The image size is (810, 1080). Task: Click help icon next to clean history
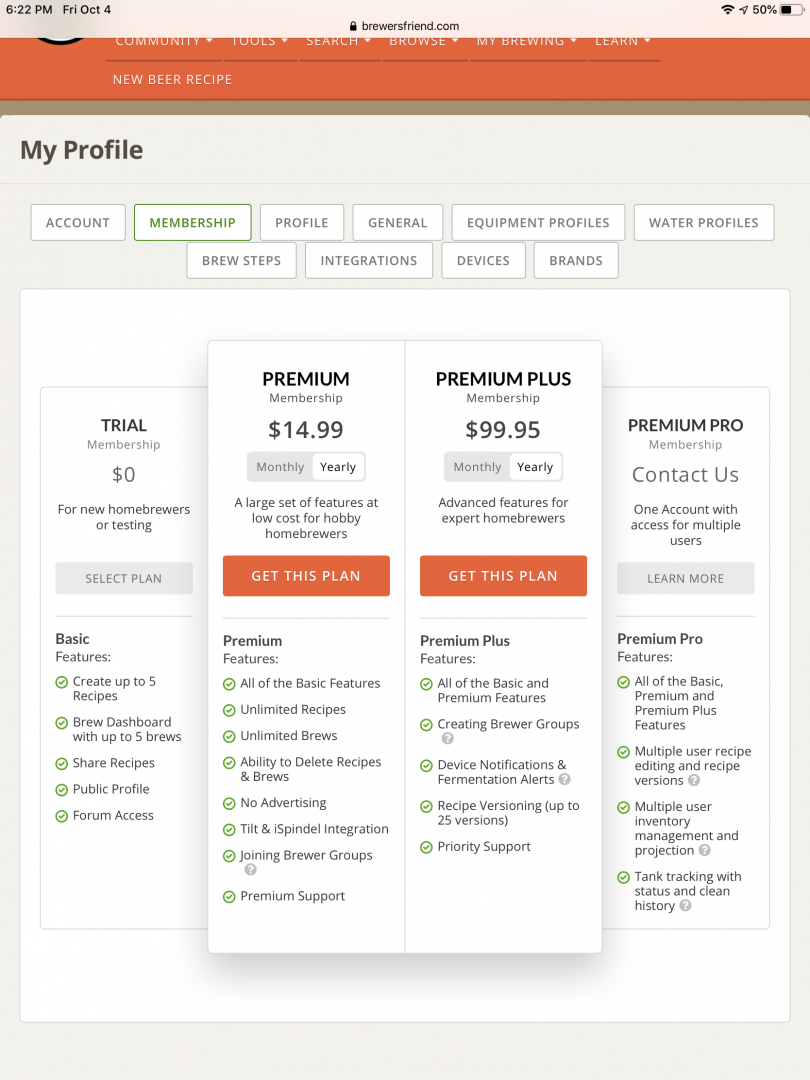[x=685, y=906]
